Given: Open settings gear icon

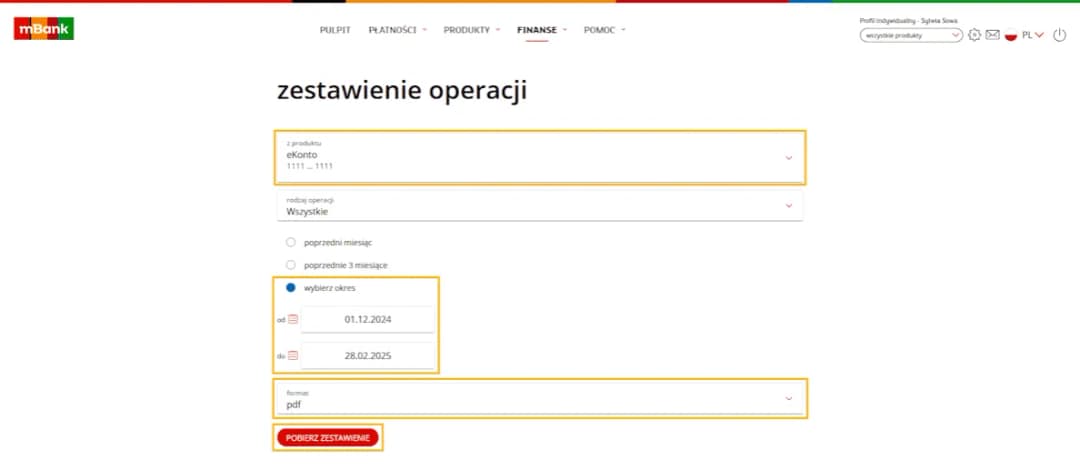Looking at the screenshot, I should pos(975,35).
